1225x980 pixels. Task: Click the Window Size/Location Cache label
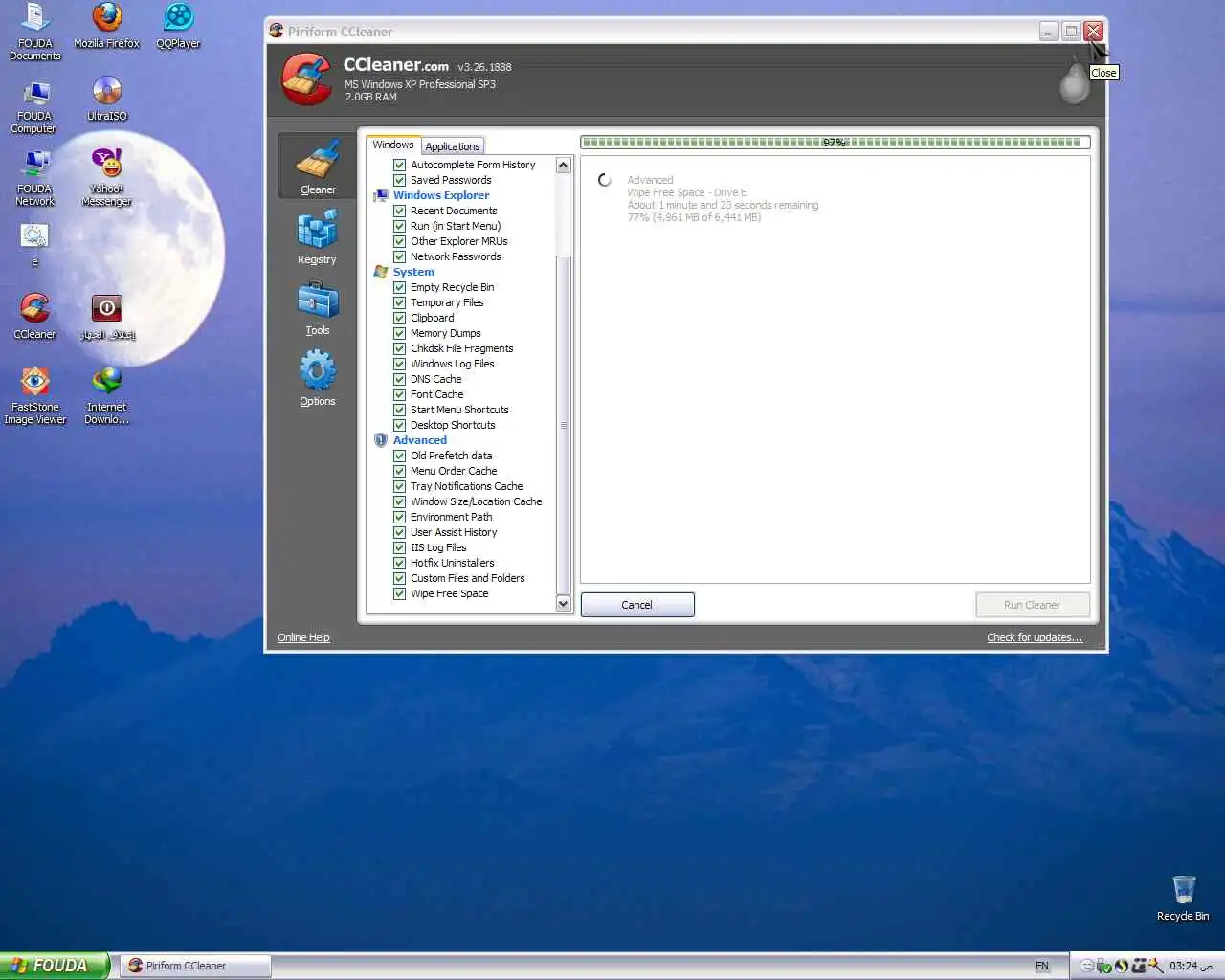476,501
